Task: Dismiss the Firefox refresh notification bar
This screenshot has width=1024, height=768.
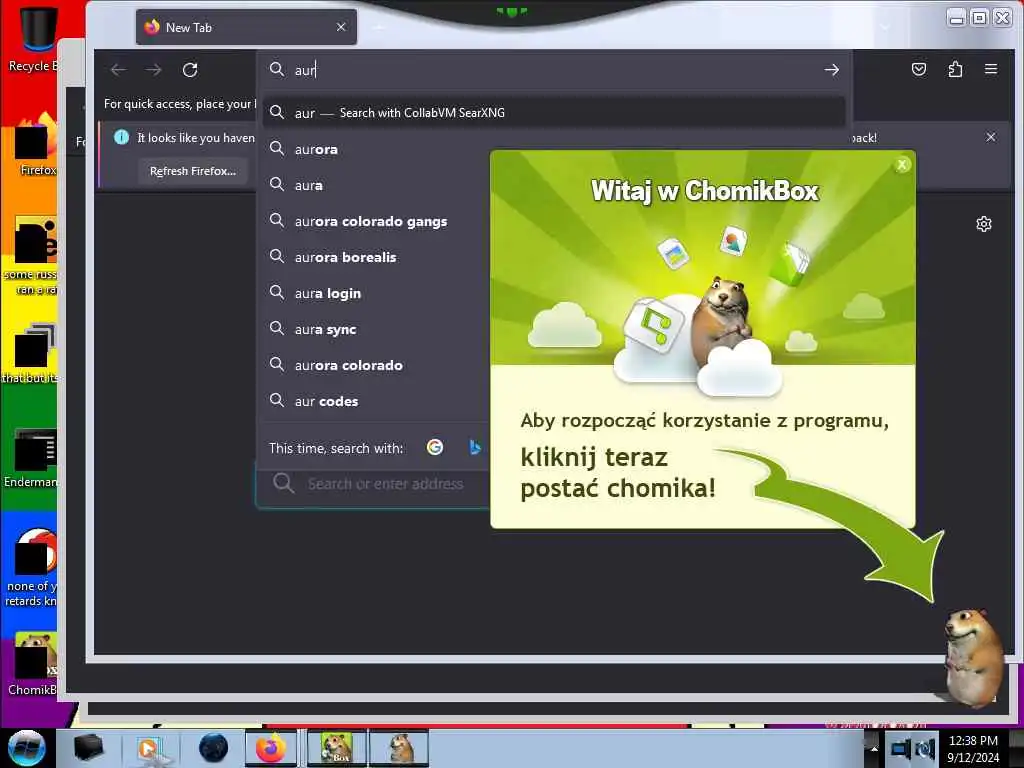Action: coord(991,137)
